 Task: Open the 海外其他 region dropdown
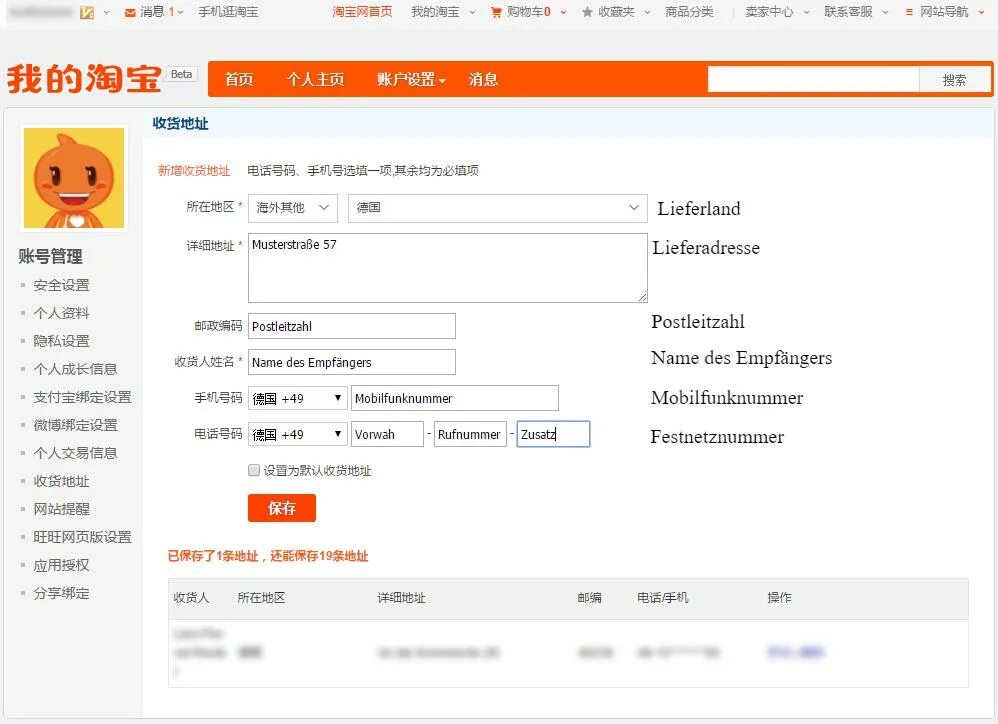(293, 208)
